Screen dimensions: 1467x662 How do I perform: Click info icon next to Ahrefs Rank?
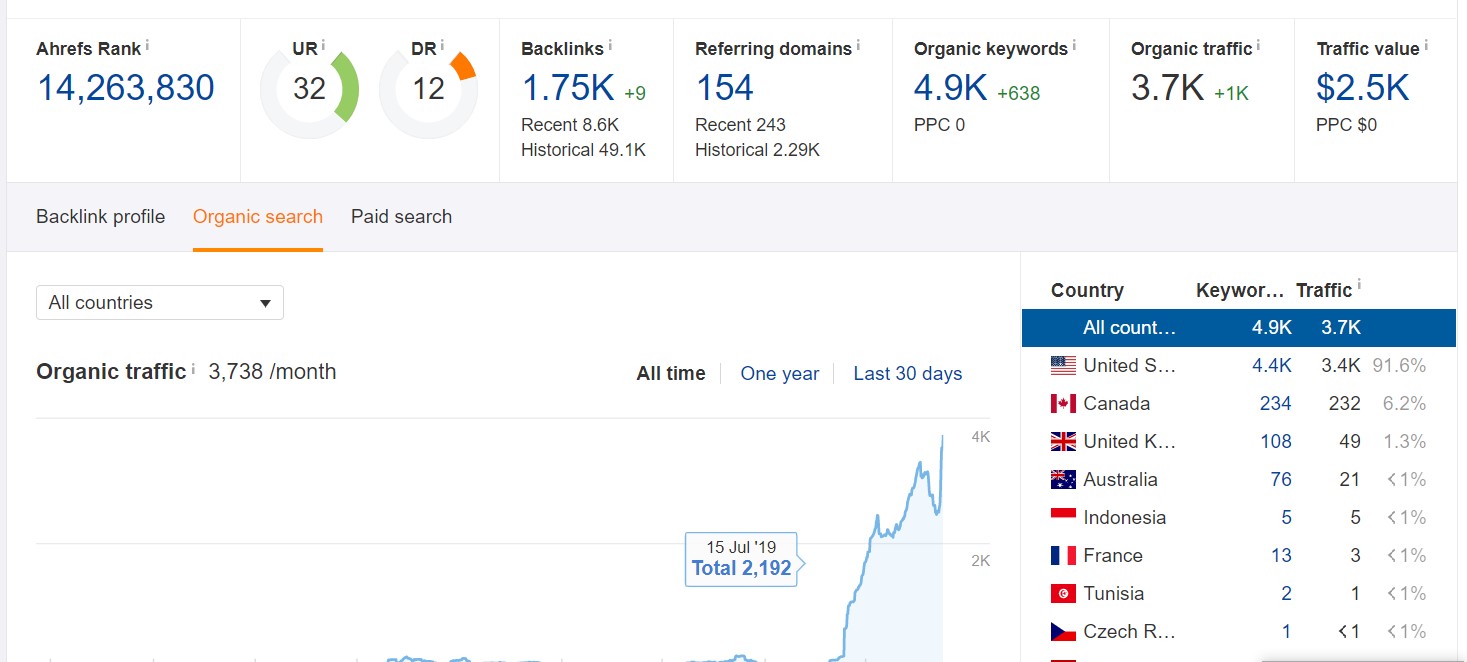tap(147, 45)
